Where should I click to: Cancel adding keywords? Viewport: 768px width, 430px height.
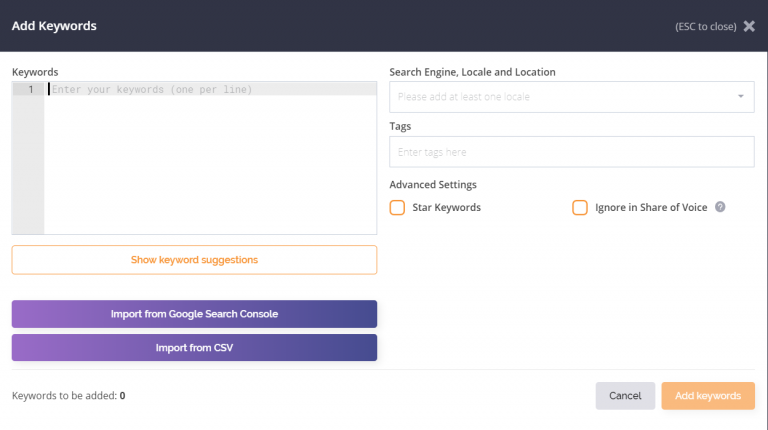coord(625,396)
